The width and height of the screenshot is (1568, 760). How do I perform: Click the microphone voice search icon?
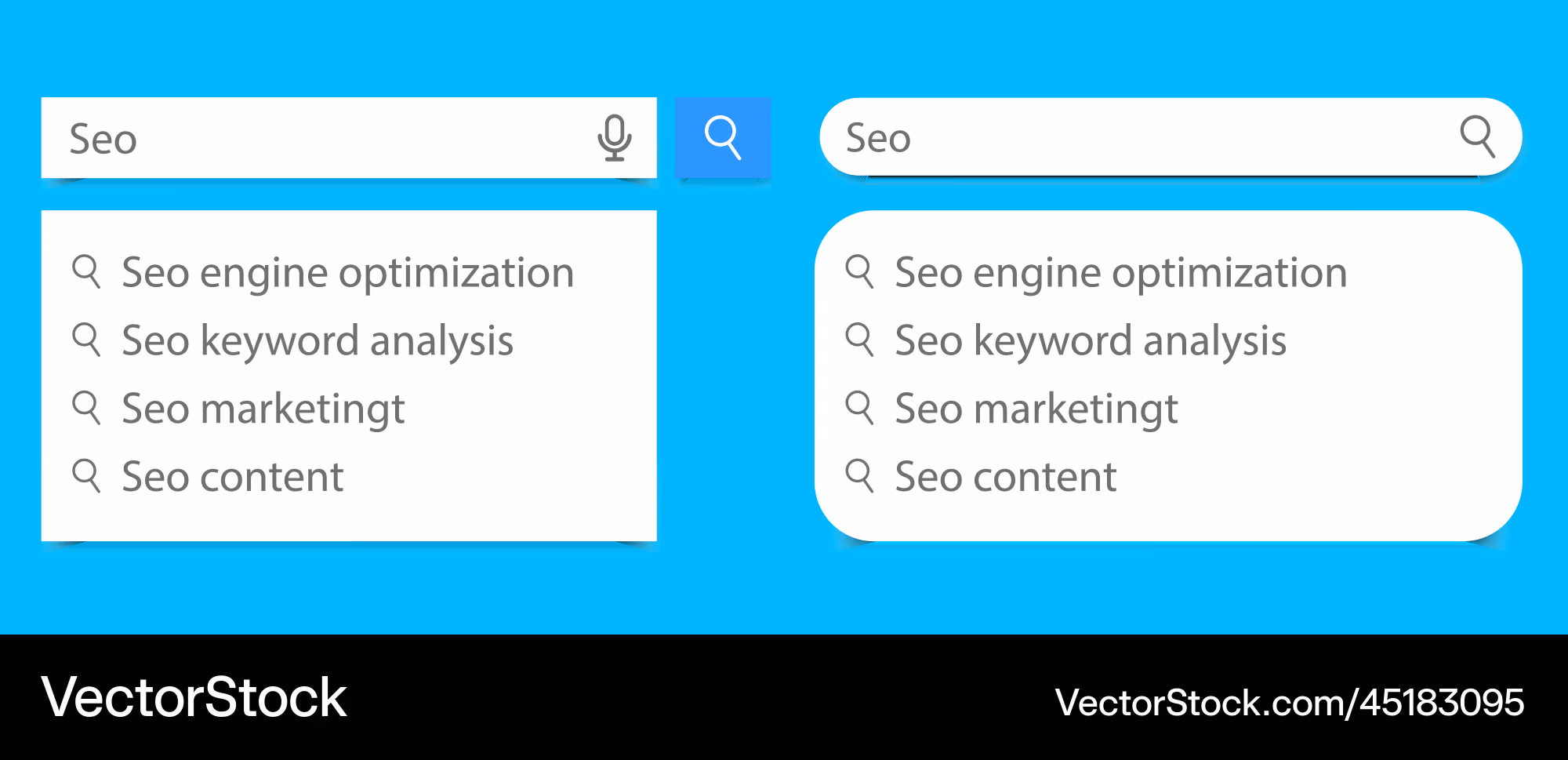tap(615, 138)
